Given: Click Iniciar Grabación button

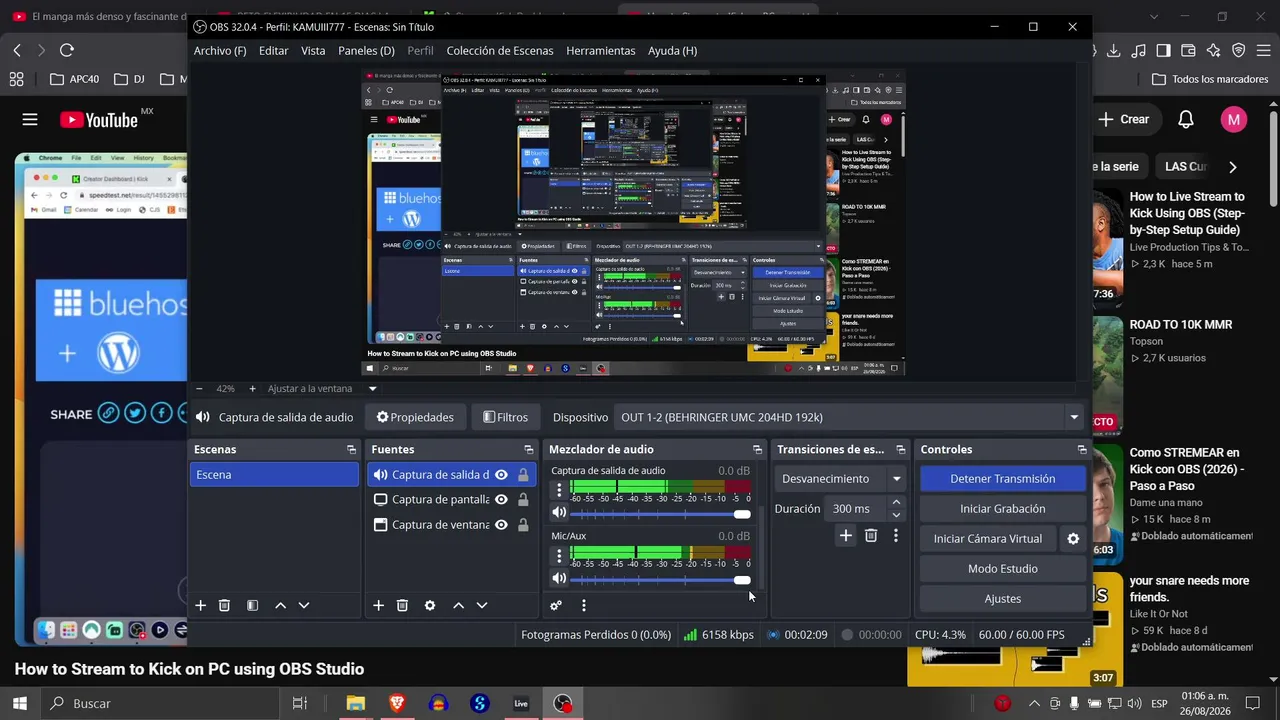Looking at the screenshot, I should 1002,509.
